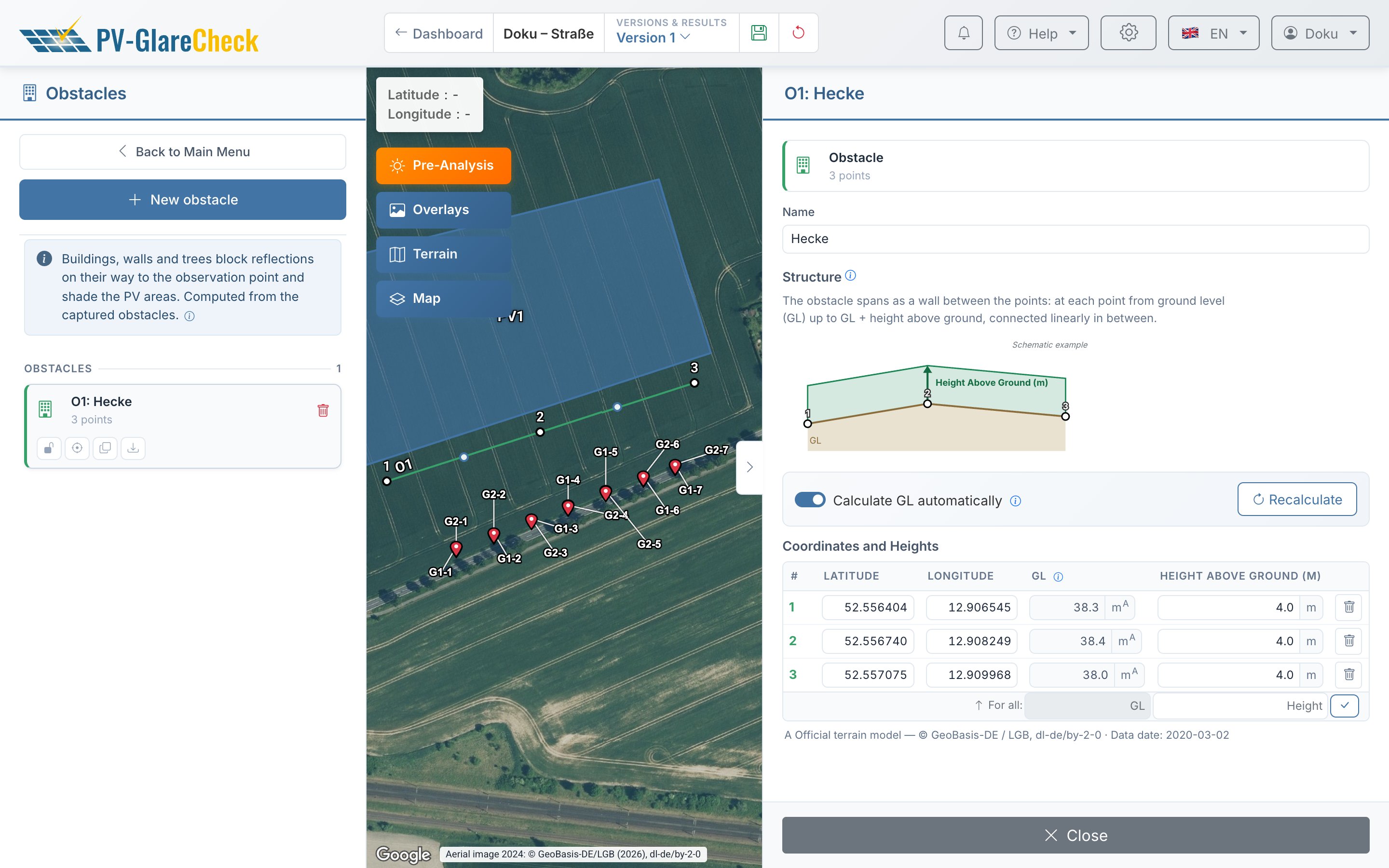Image resolution: width=1389 pixels, height=868 pixels.
Task: Go back to Dashboard
Action: pyautogui.click(x=439, y=33)
